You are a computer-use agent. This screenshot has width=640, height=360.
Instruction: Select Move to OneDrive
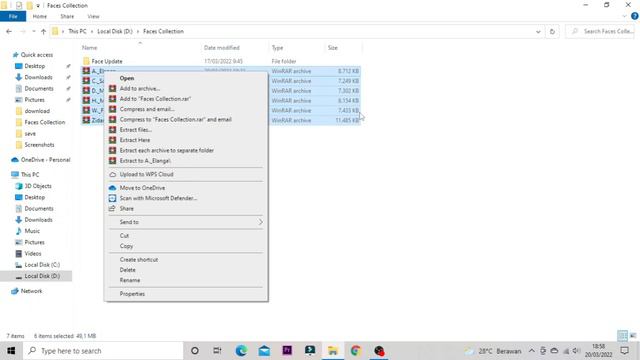point(142,188)
